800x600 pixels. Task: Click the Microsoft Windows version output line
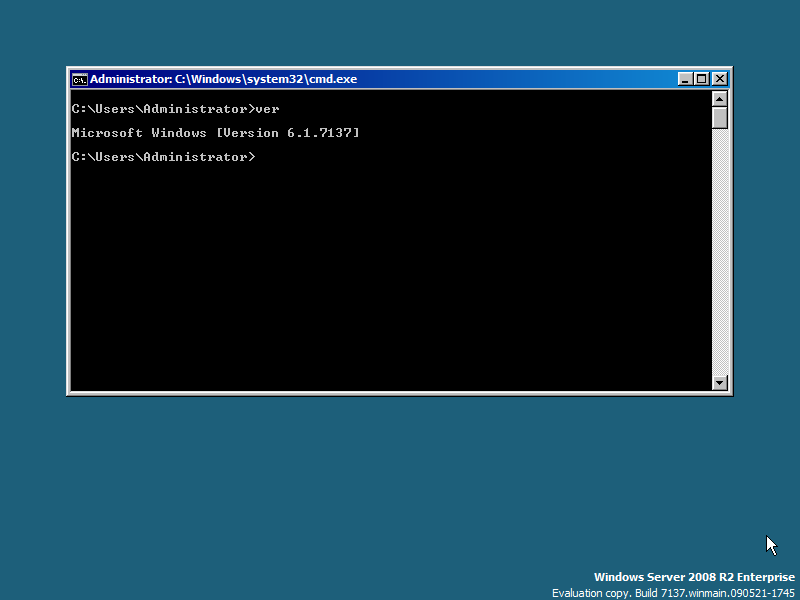click(215, 132)
